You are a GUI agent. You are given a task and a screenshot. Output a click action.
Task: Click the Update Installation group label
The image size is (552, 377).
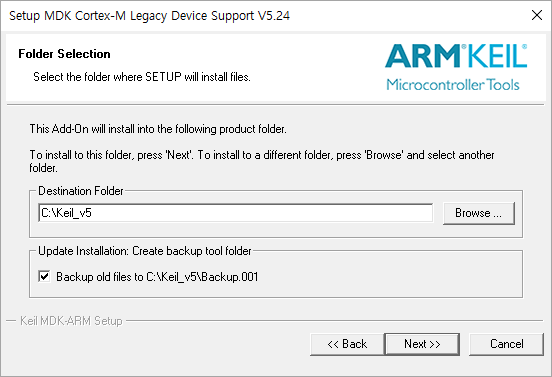tap(145, 251)
